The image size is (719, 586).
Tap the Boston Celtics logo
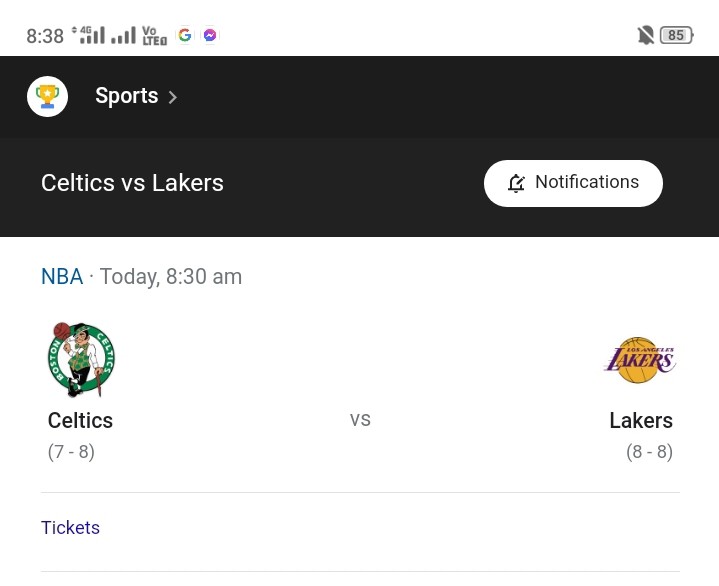pos(81,359)
